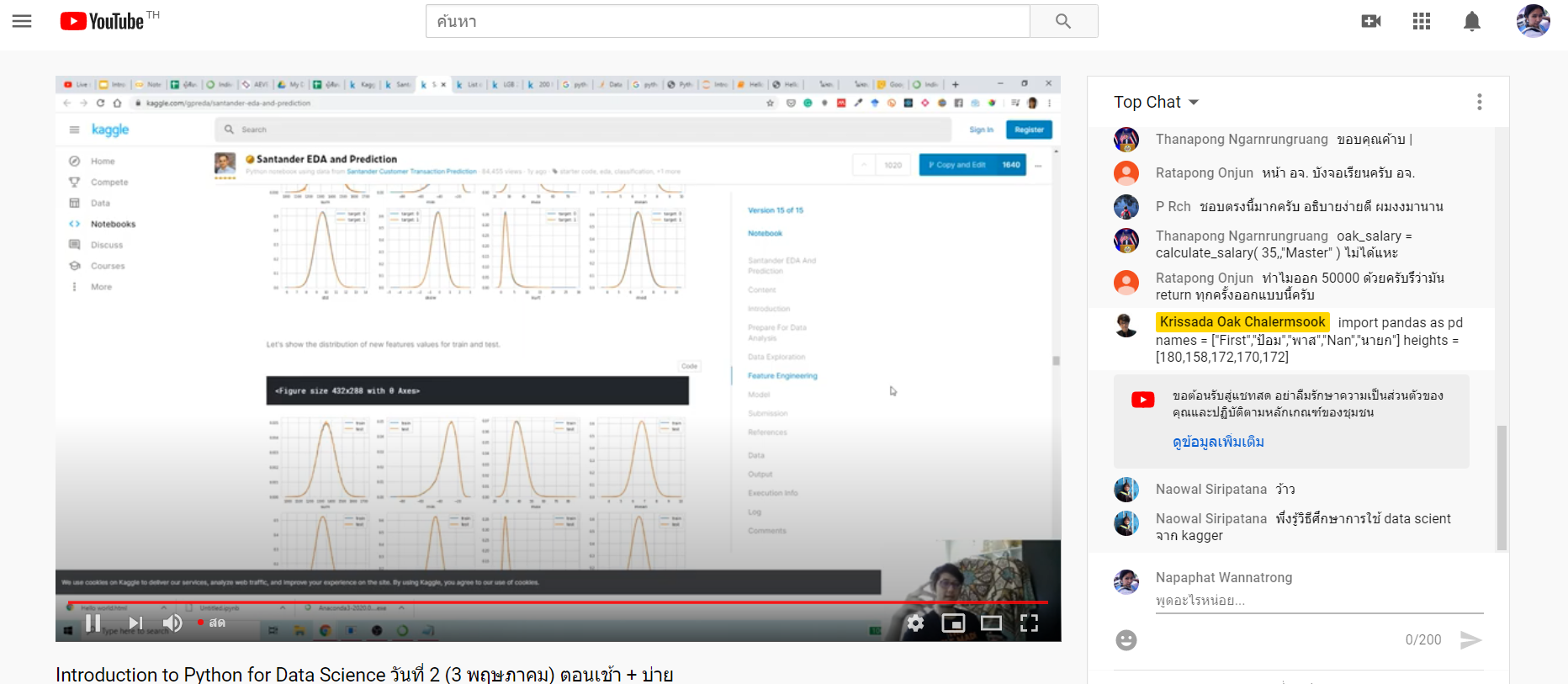Switch to the miniplayer
The width and height of the screenshot is (1568, 684).
pyautogui.click(x=953, y=623)
